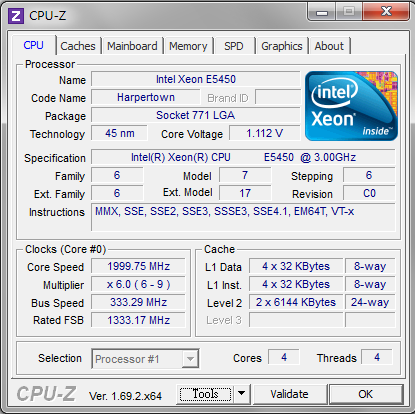Go to the SPD tab
The image size is (415, 414).
234,46
